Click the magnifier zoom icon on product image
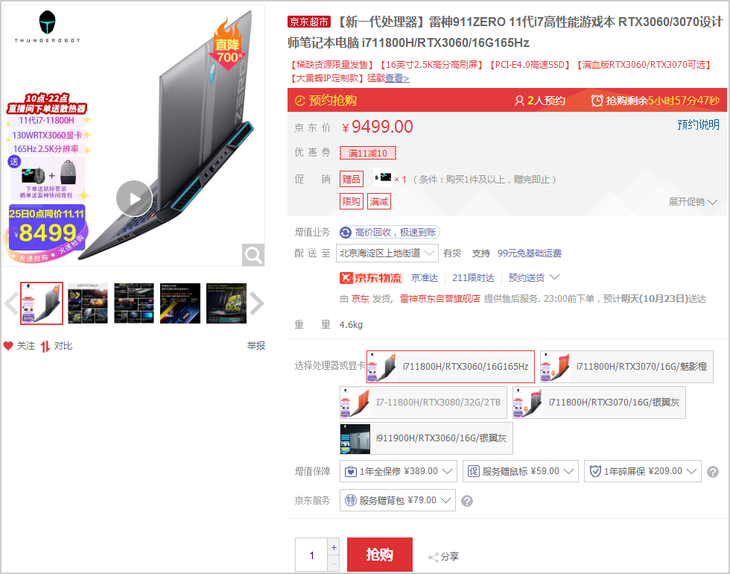The image size is (730, 574). pyautogui.click(x=254, y=255)
